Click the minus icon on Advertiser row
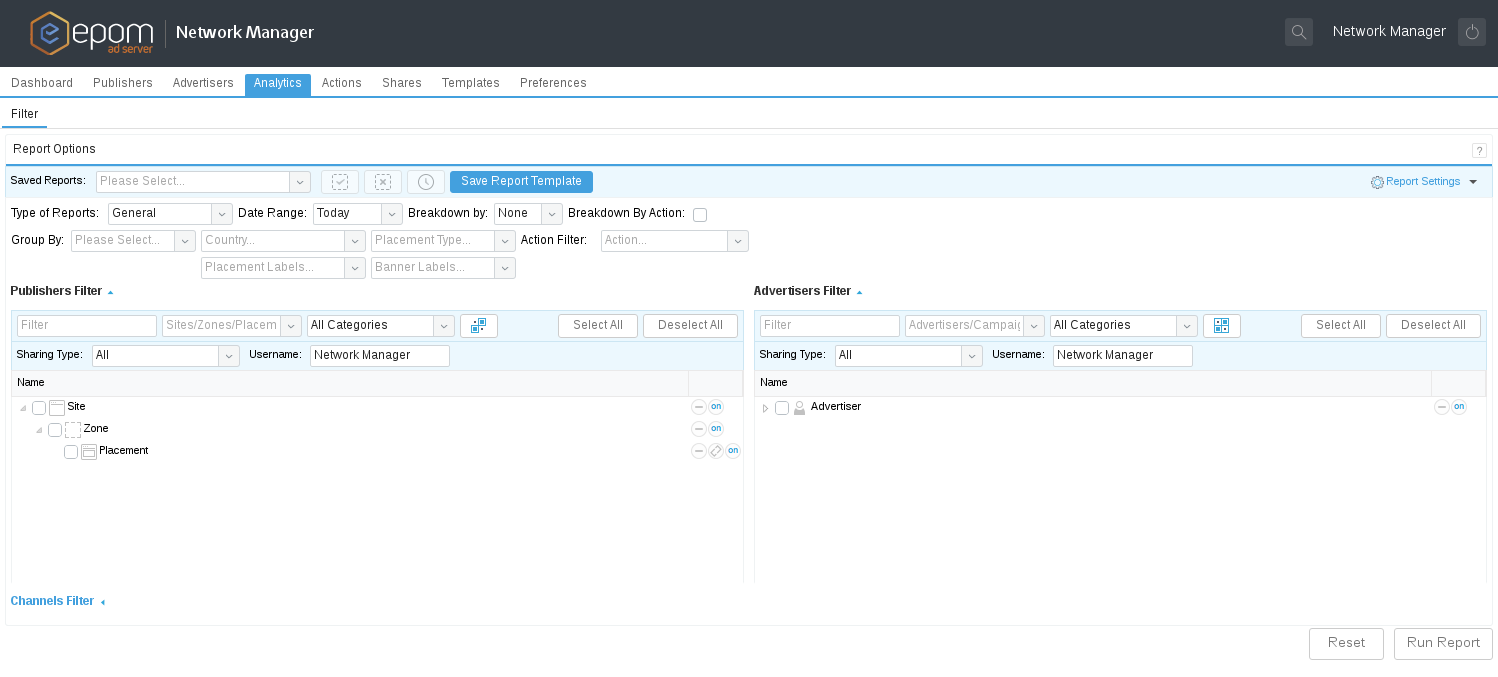 tap(1442, 407)
